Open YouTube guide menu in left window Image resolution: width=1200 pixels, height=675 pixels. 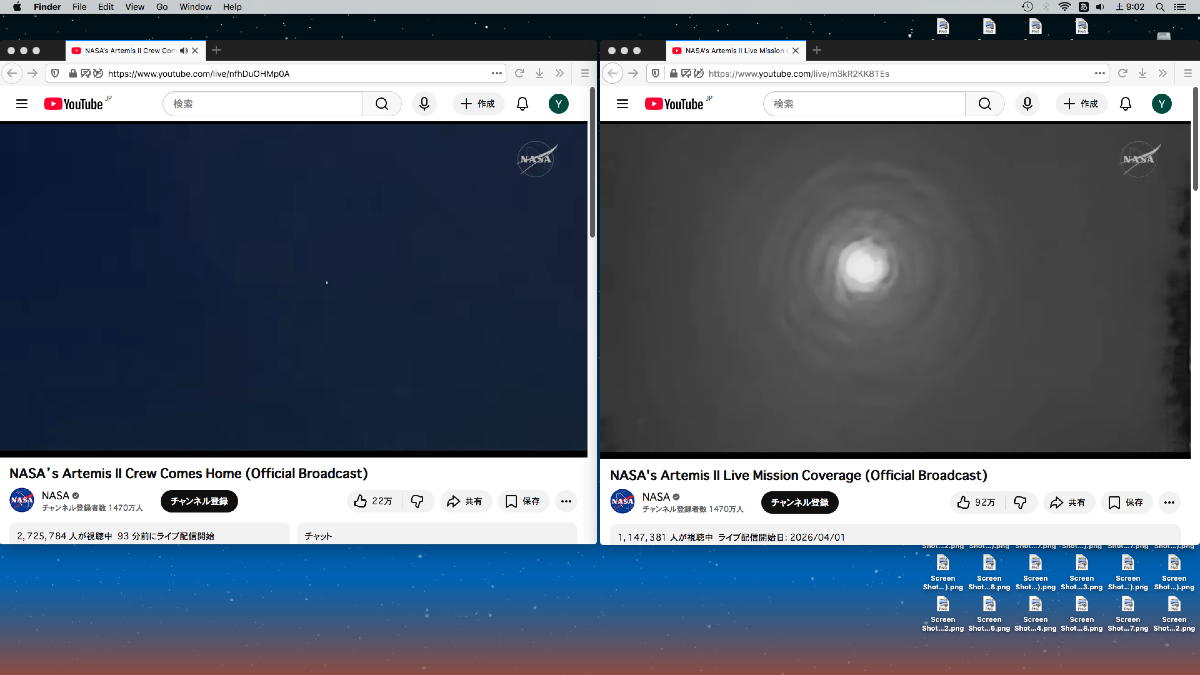(22, 104)
